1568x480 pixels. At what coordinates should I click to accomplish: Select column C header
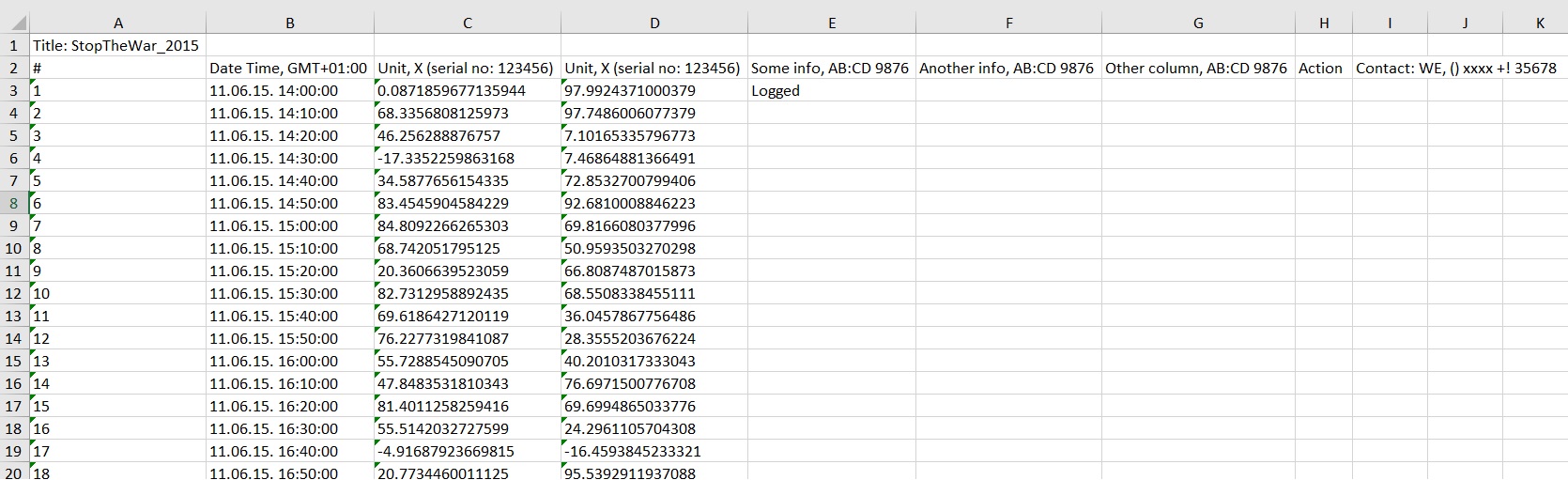click(x=467, y=23)
